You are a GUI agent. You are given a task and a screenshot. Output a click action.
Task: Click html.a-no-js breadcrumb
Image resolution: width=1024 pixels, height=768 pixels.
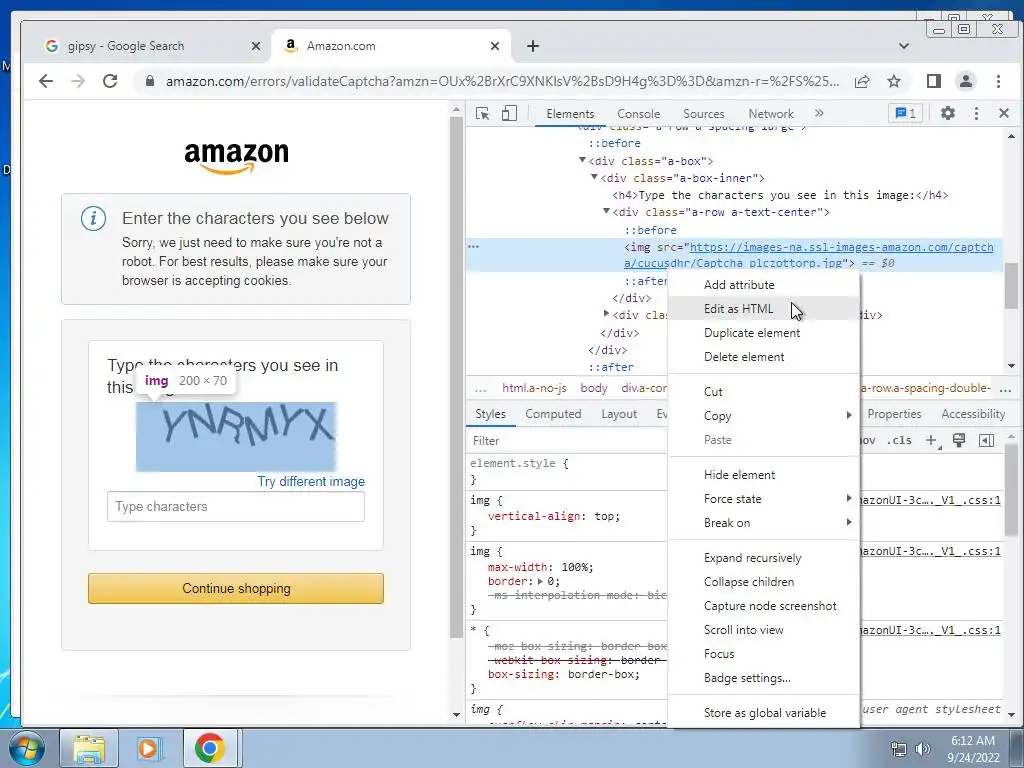tap(534, 388)
